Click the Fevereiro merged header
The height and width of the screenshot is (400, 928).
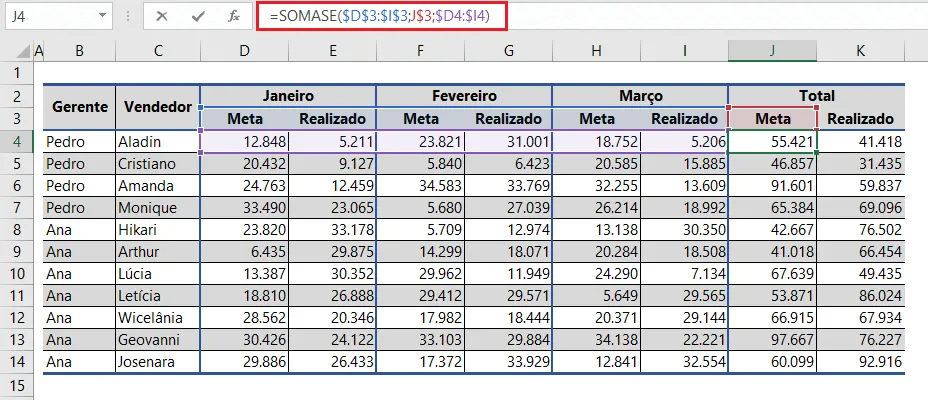[464, 96]
